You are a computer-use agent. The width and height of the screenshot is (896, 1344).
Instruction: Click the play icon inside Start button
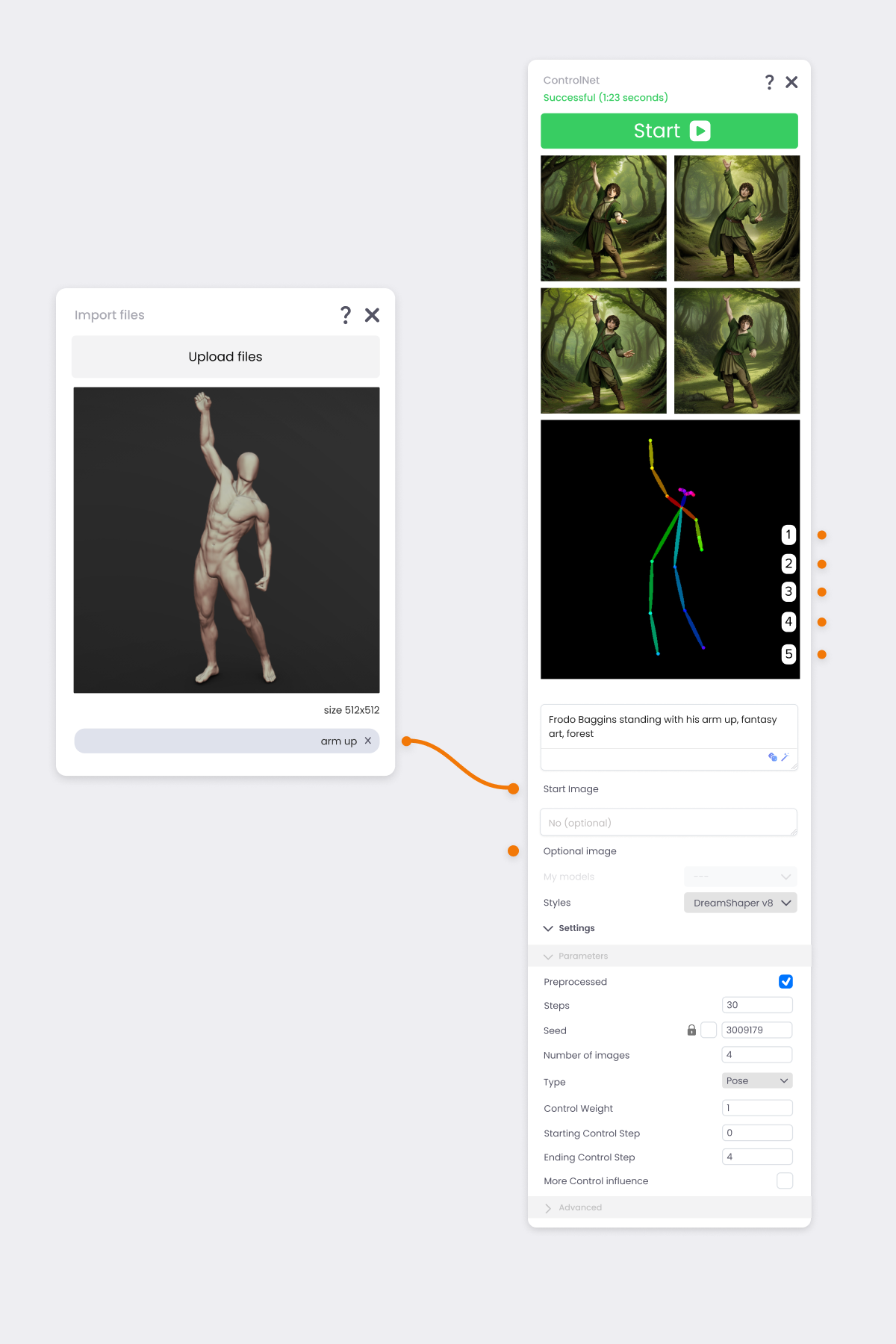700,131
